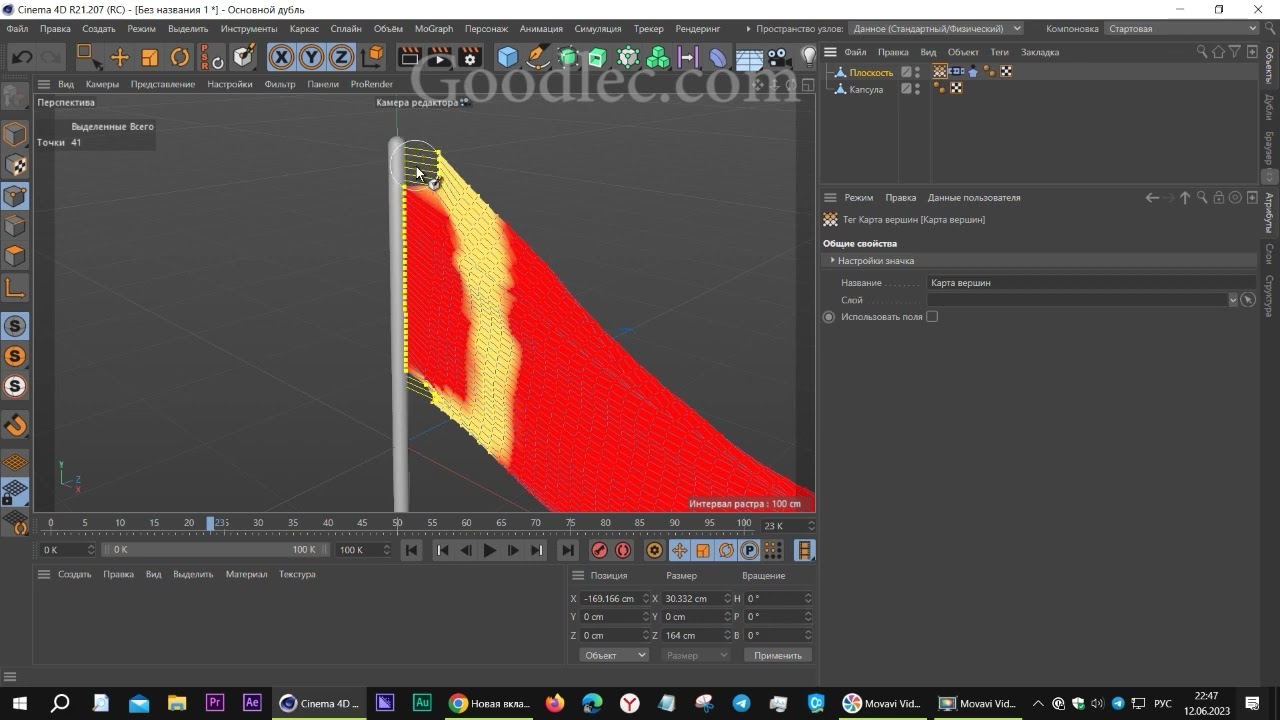Select Плоскость object in tree

click(871, 72)
